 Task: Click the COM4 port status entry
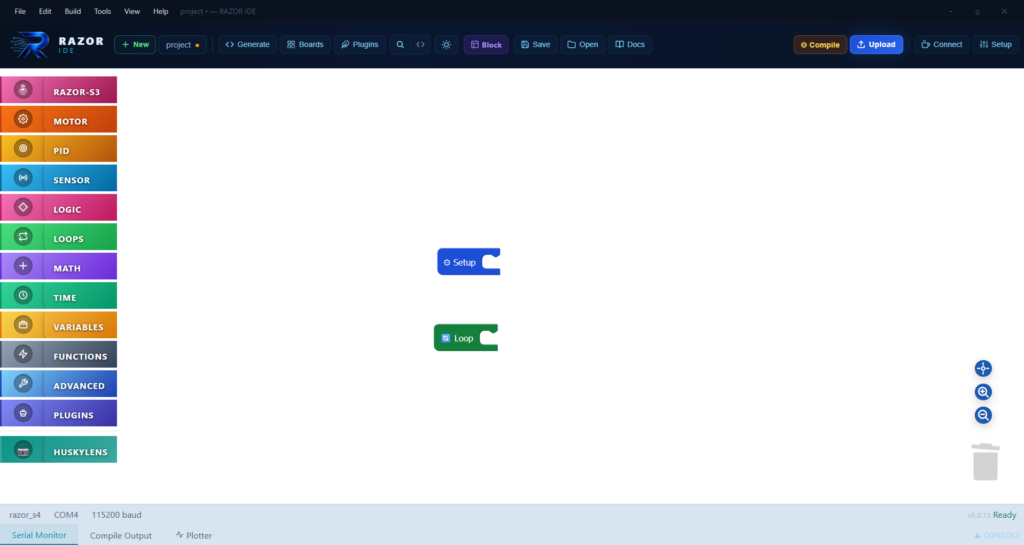pos(66,515)
